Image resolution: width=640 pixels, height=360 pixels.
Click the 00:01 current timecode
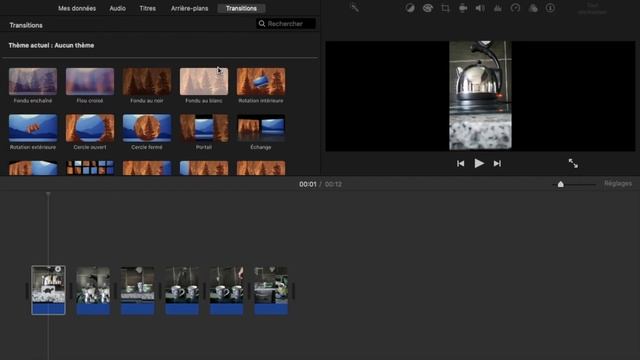[x=308, y=184]
